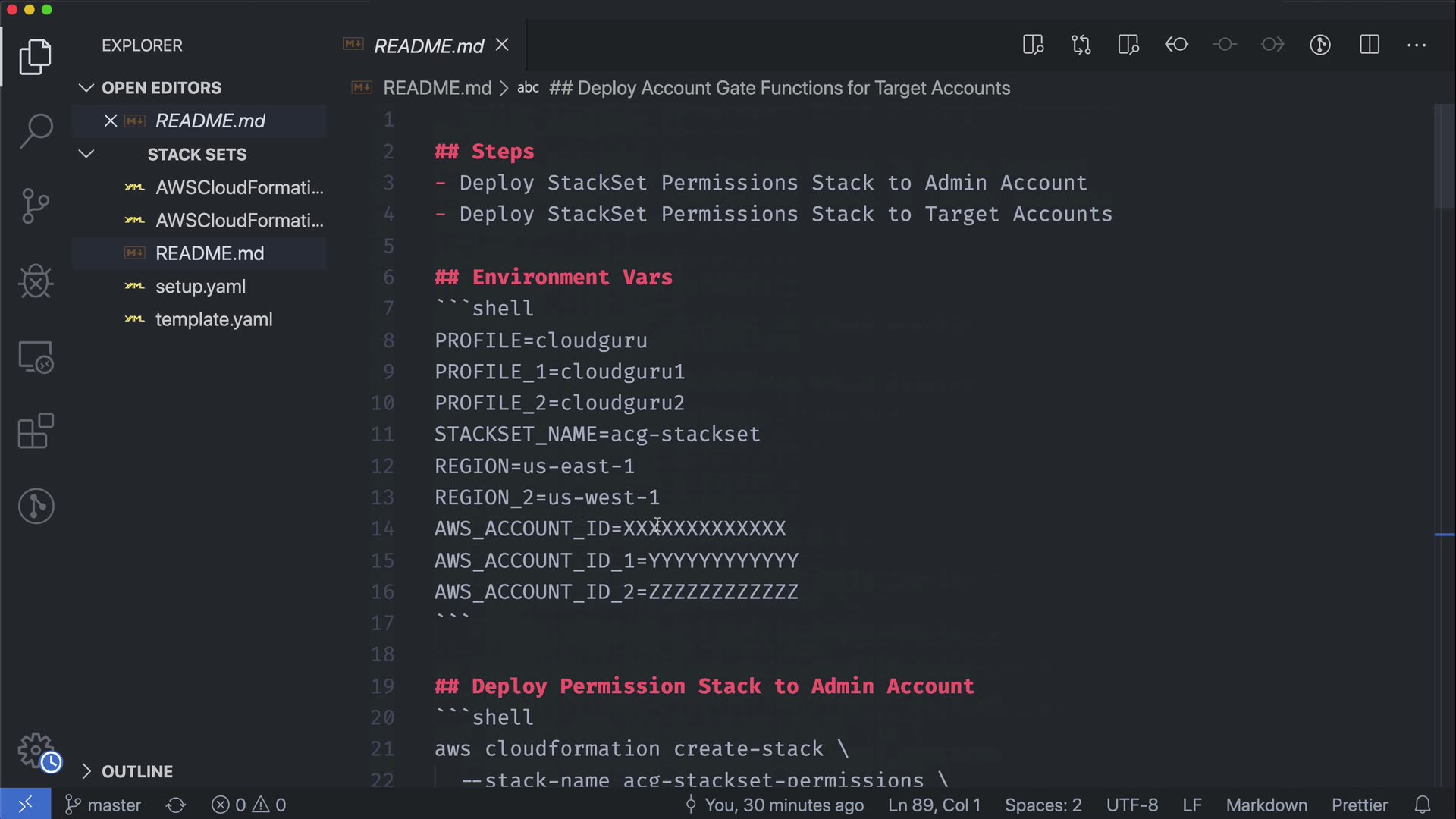The height and width of the screenshot is (819, 1456).
Task: Click the Markdown language mode button
Action: pyautogui.click(x=1266, y=805)
